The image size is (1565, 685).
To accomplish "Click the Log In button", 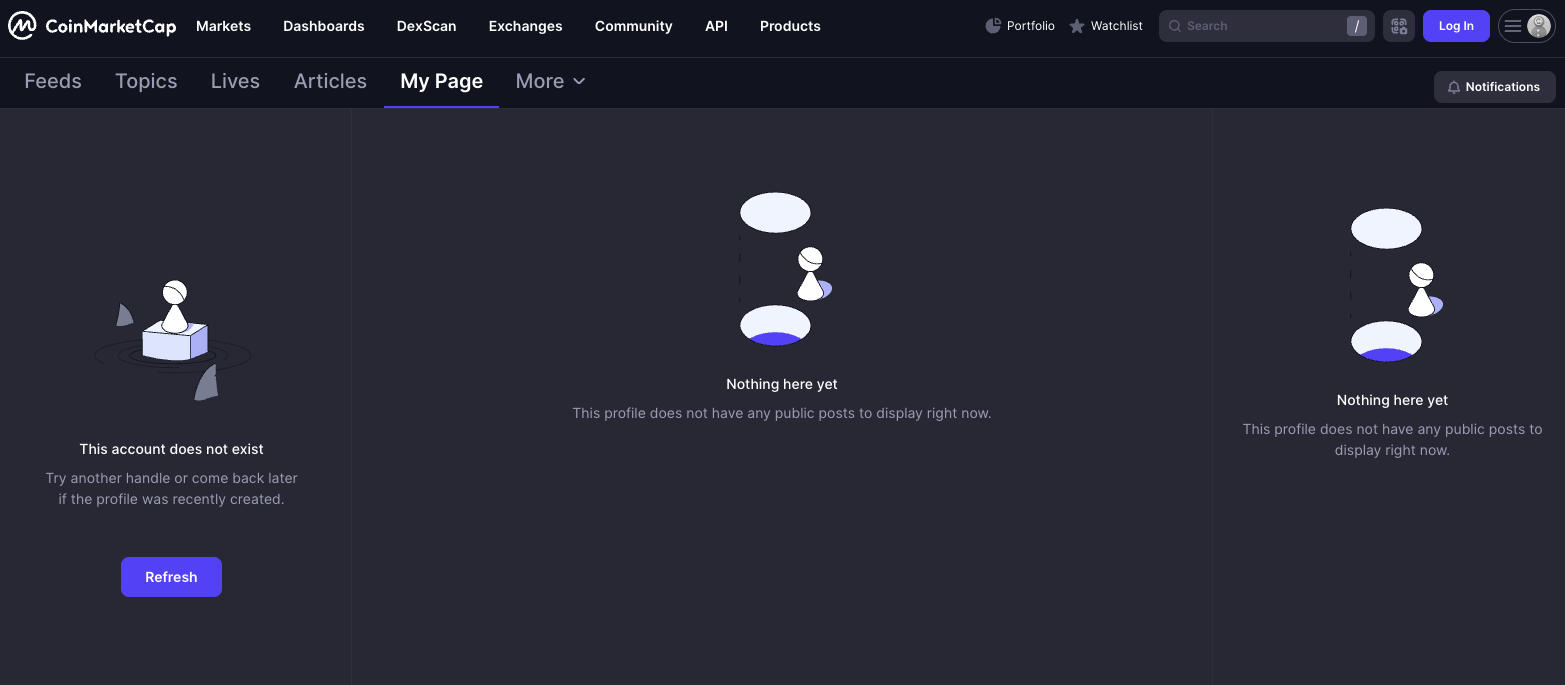I will click(x=1456, y=26).
